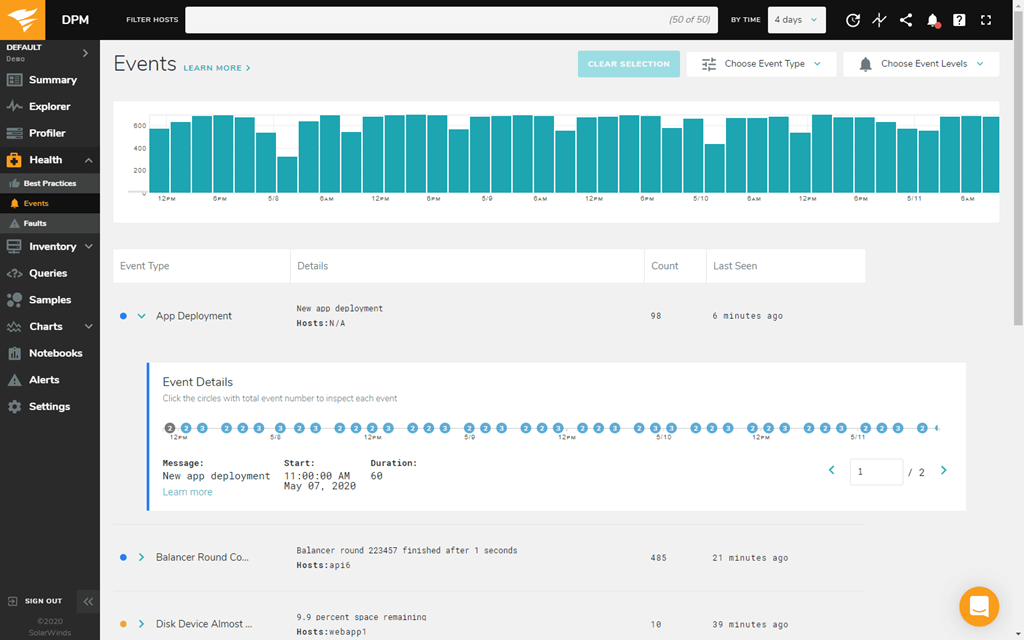The width and height of the screenshot is (1024, 640).
Task: Click the auto-refresh clock icon
Action: 853,20
